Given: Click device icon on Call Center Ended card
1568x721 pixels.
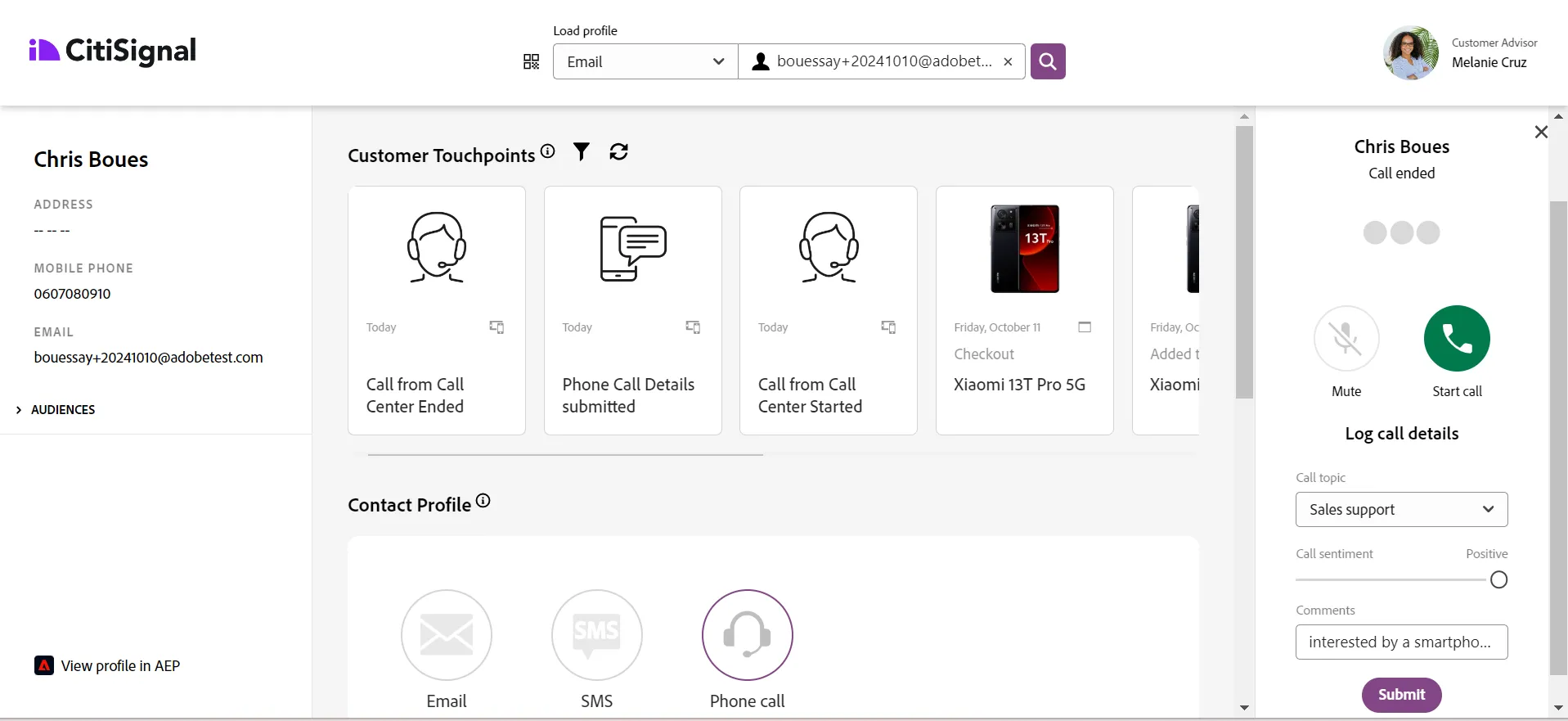Looking at the screenshot, I should (x=496, y=327).
